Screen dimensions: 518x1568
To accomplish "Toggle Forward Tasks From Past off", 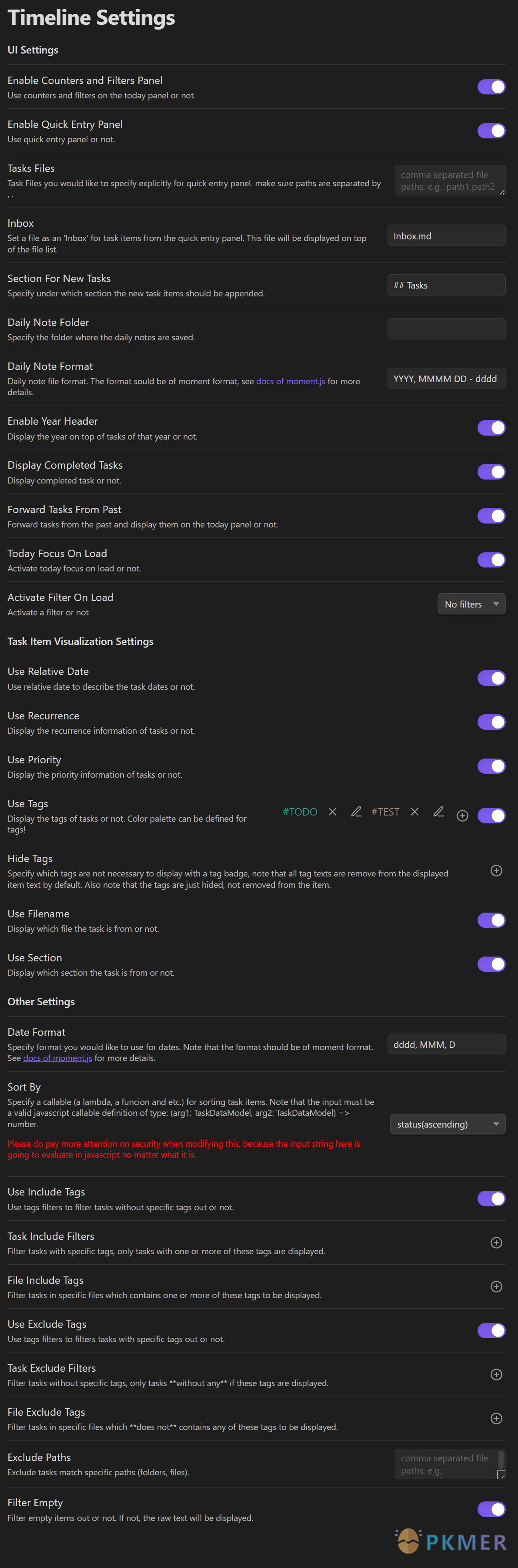I will pos(491,516).
